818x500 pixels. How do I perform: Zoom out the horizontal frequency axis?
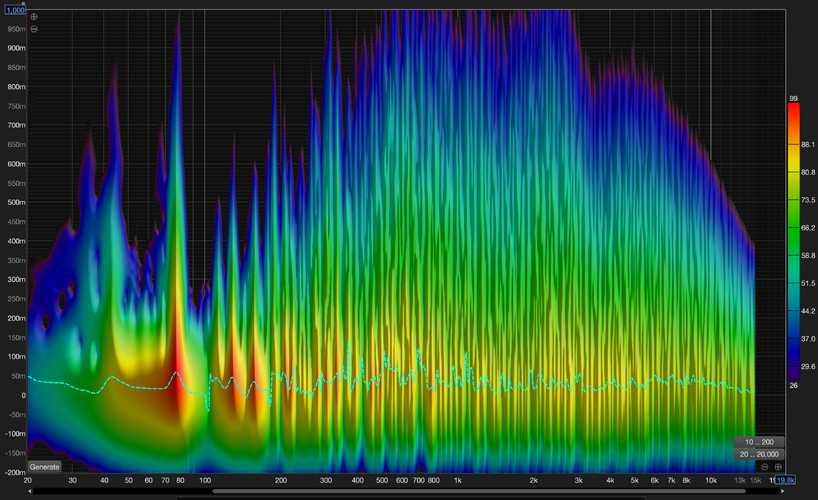765,467
